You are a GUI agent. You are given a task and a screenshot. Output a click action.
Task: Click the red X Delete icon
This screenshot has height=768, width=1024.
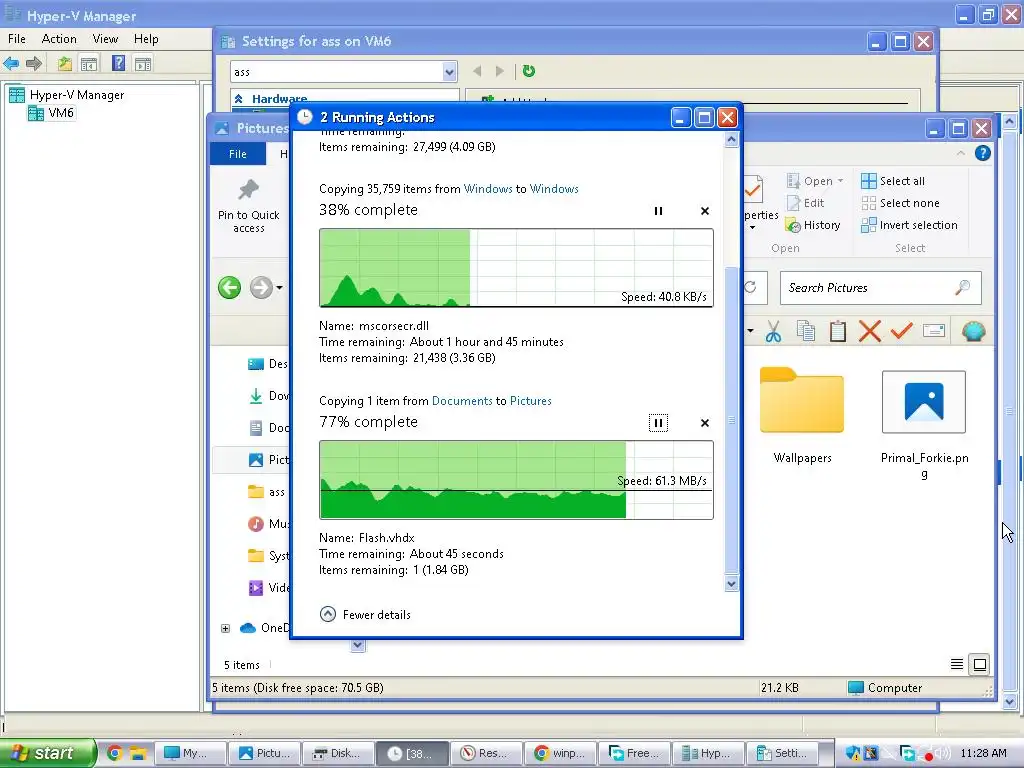tap(870, 331)
